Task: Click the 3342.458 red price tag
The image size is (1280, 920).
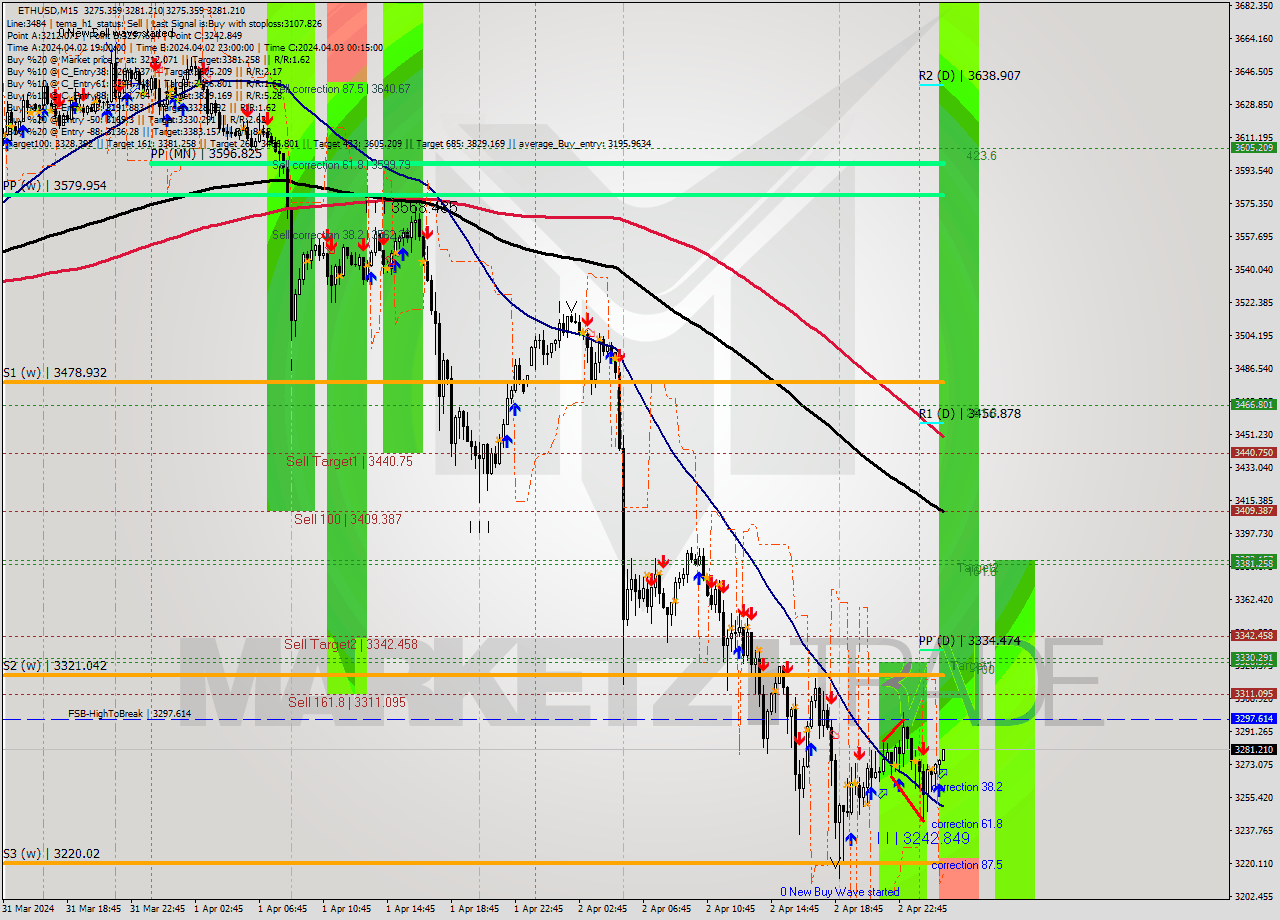Action: [x=1254, y=636]
